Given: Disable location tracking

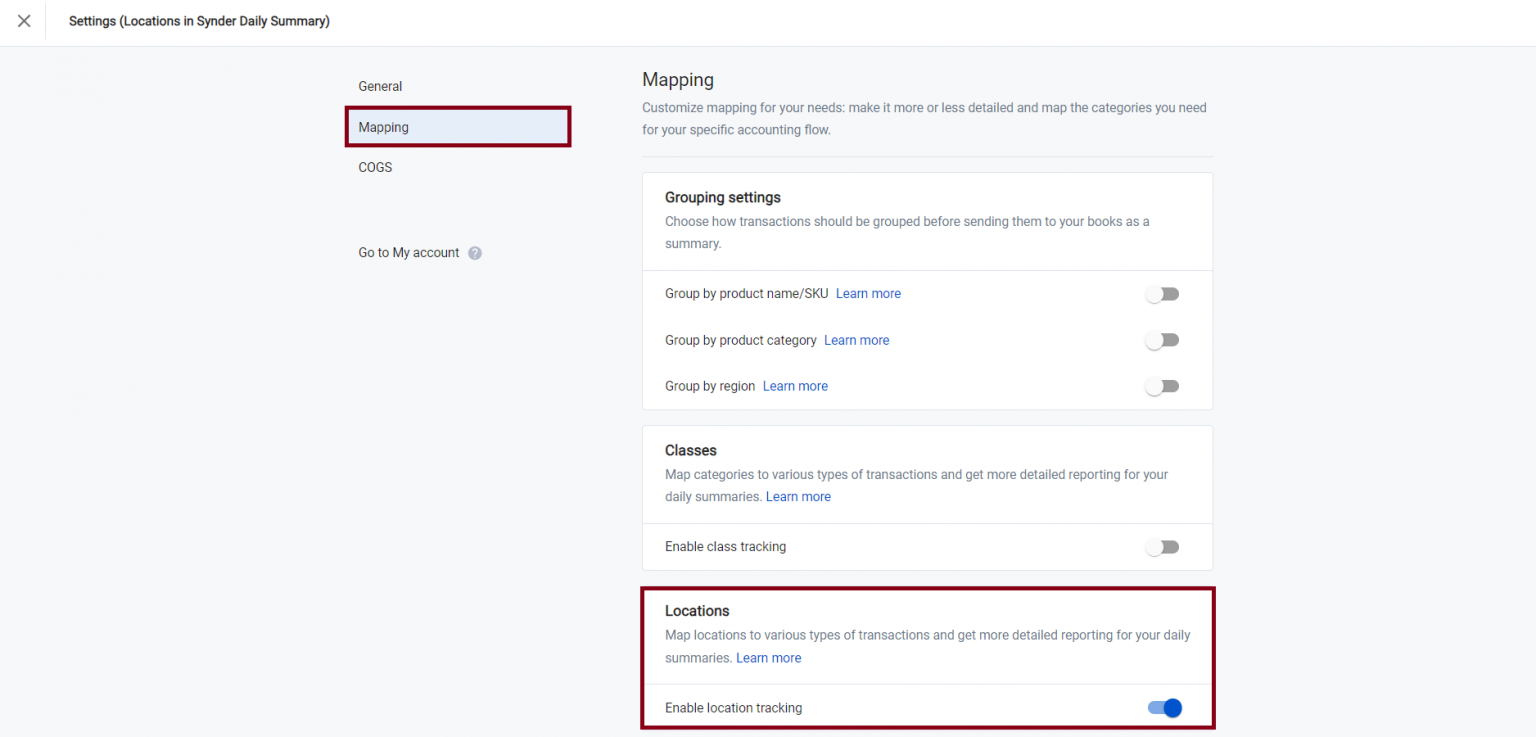Looking at the screenshot, I should tap(1164, 707).
